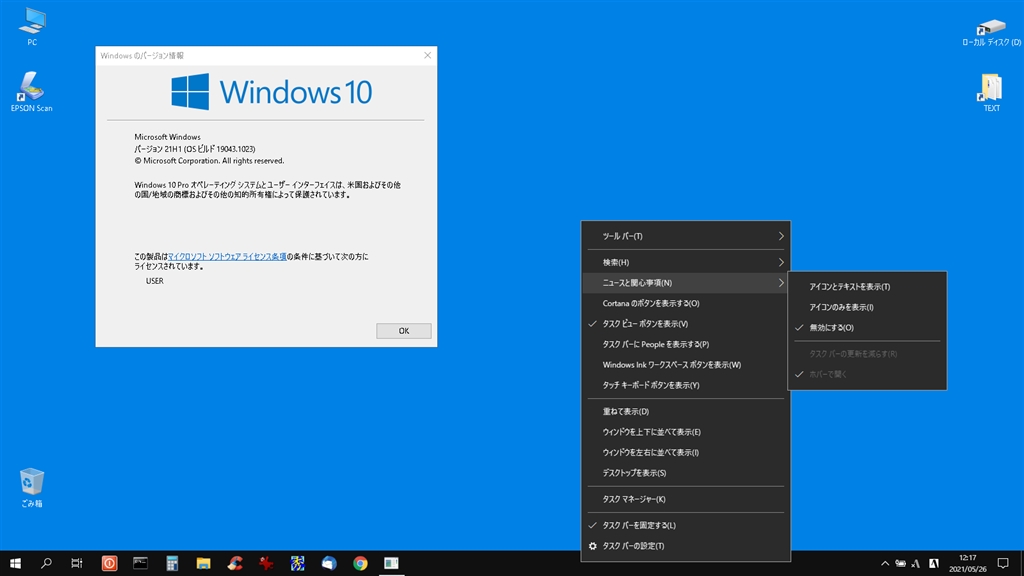Open the Calculator from the taskbar
The width and height of the screenshot is (1024, 576).
(172, 563)
